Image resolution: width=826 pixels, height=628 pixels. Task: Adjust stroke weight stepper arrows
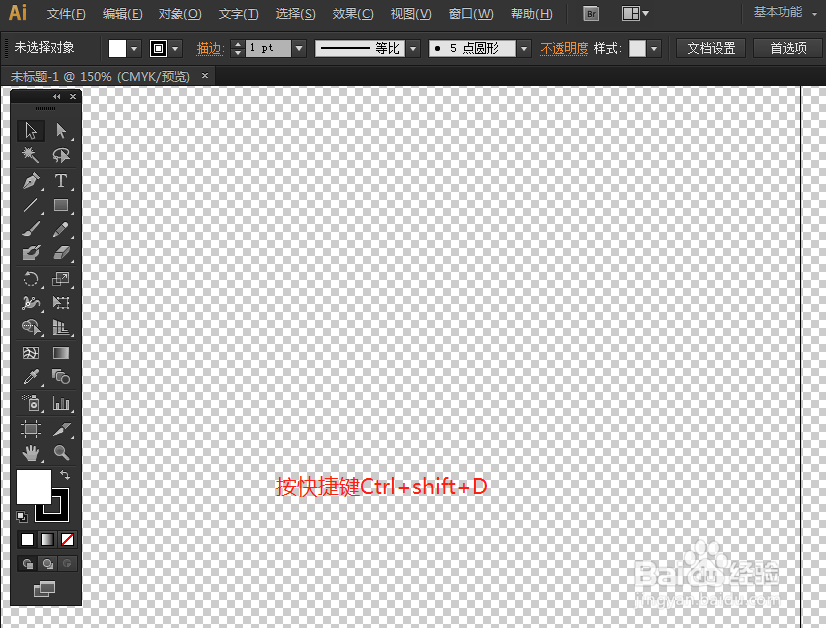(x=238, y=48)
